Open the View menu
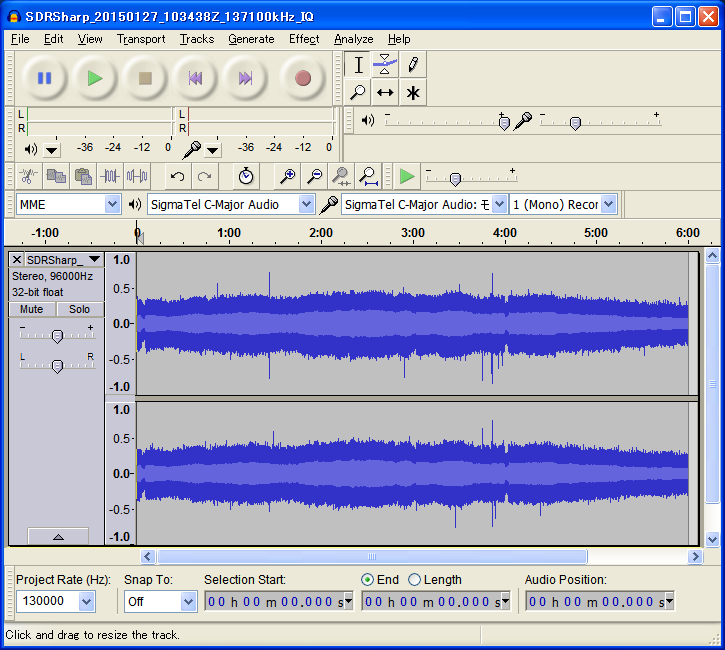This screenshot has height=650, width=725. [90, 39]
